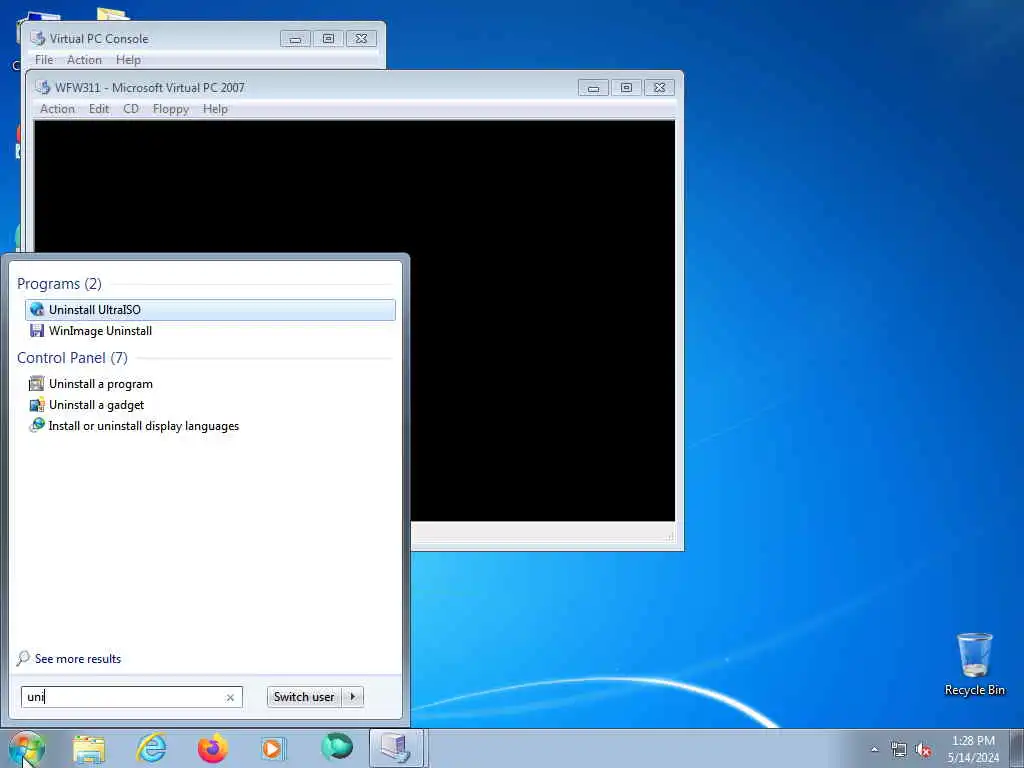The image size is (1024, 768).
Task: Open Windows Media Player taskbar icon
Action: 273,748
